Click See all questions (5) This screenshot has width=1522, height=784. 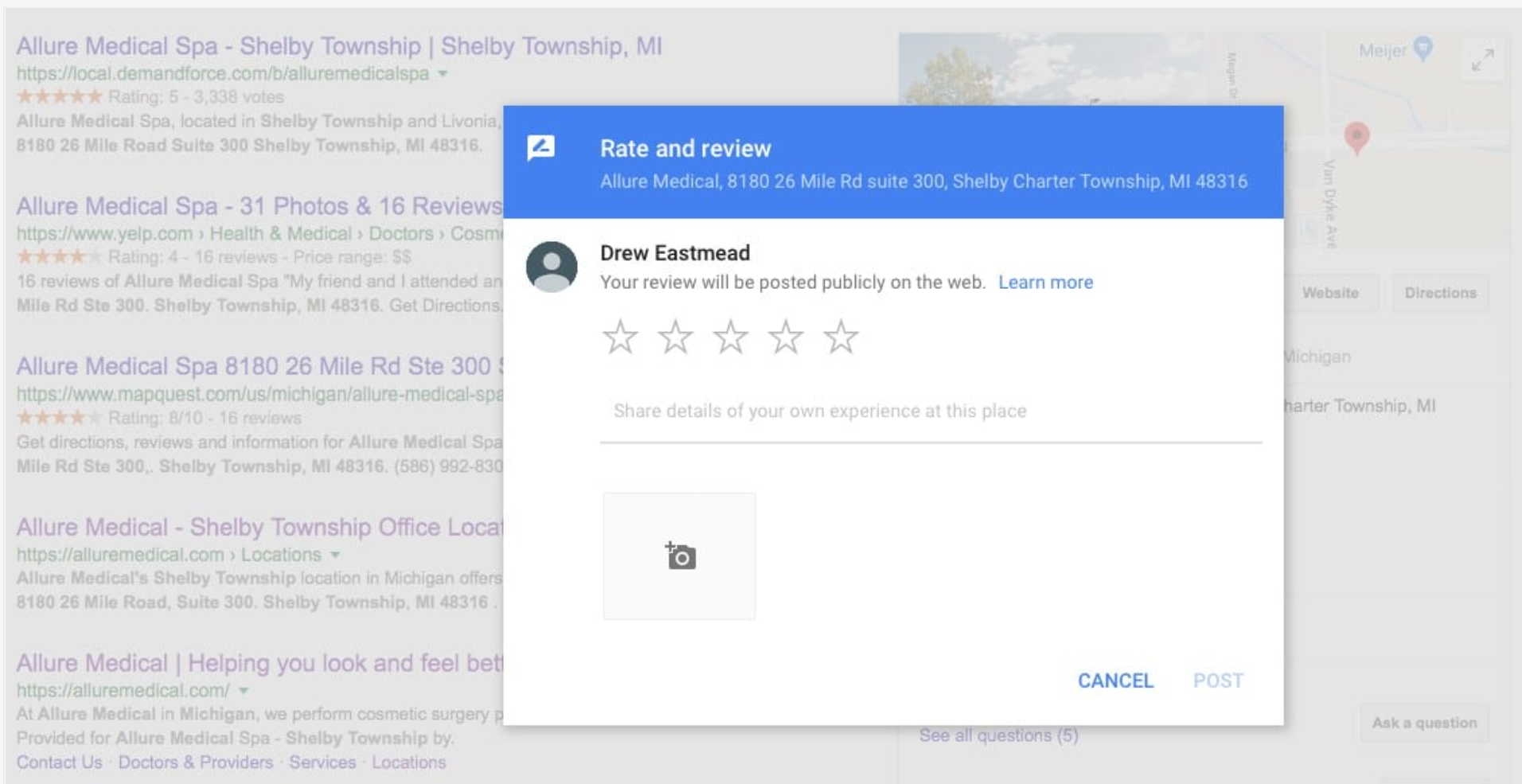pyautogui.click(x=999, y=736)
